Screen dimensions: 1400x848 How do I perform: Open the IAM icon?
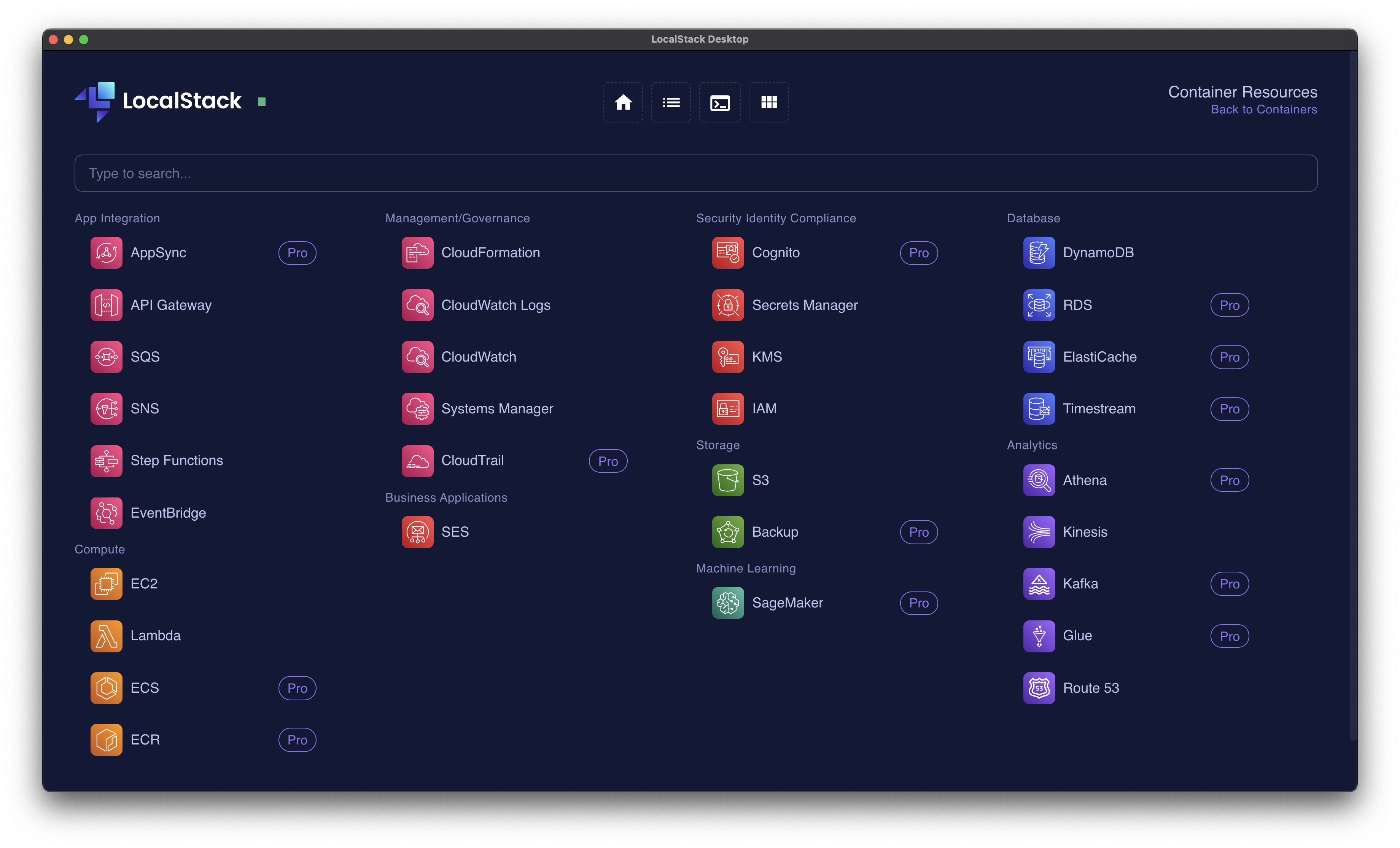728,409
